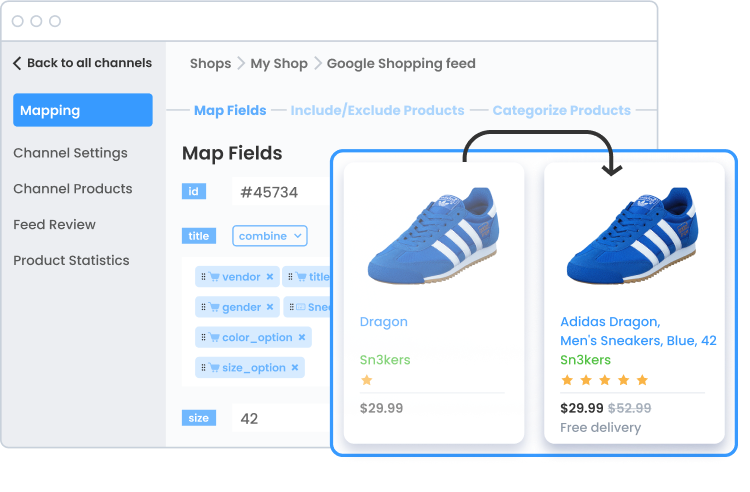The width and height of the screenshot is (750, 492).
Task: Remove the gender chip using its x
Action: pyautogui.click(x=271, y=308)
